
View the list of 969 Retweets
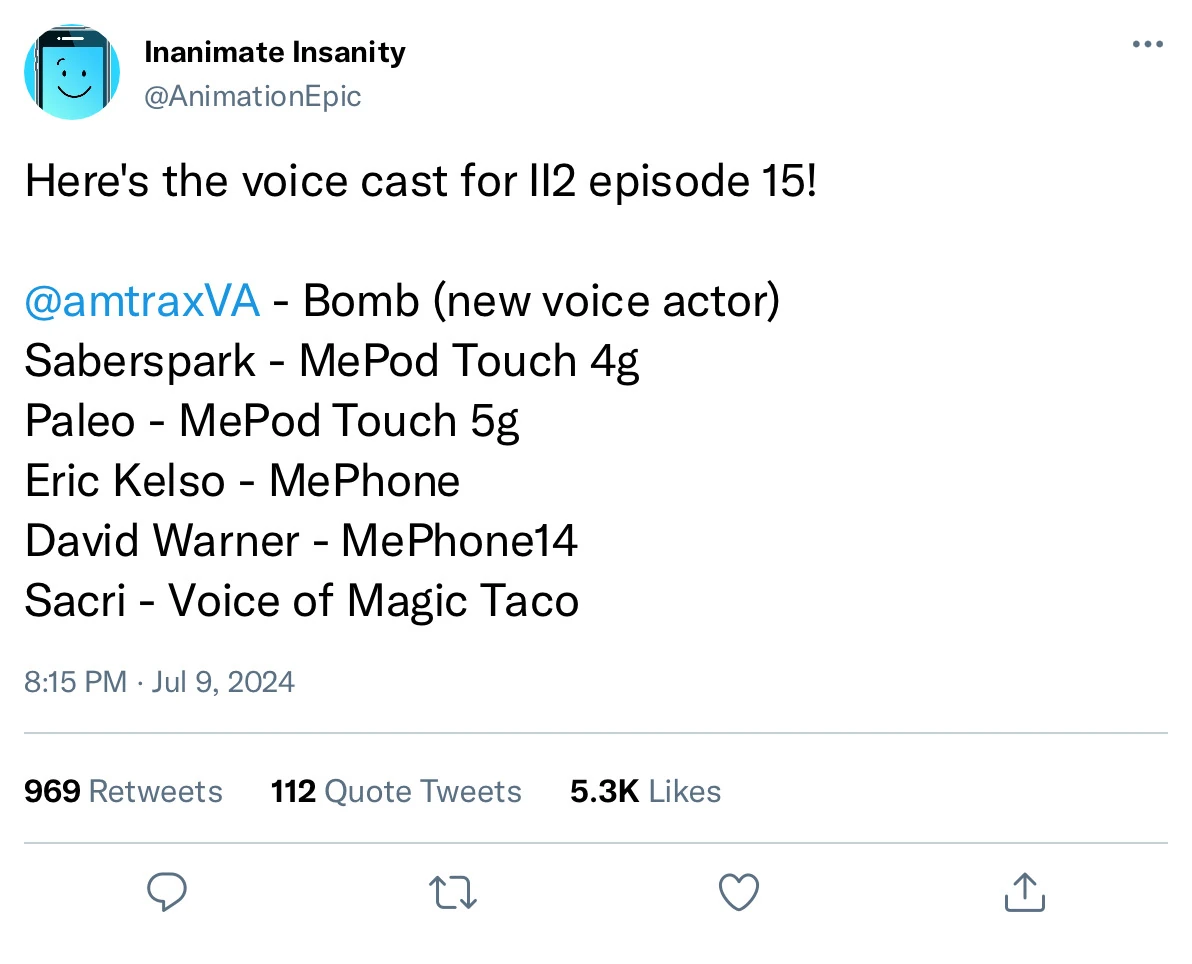pos(122,791)
